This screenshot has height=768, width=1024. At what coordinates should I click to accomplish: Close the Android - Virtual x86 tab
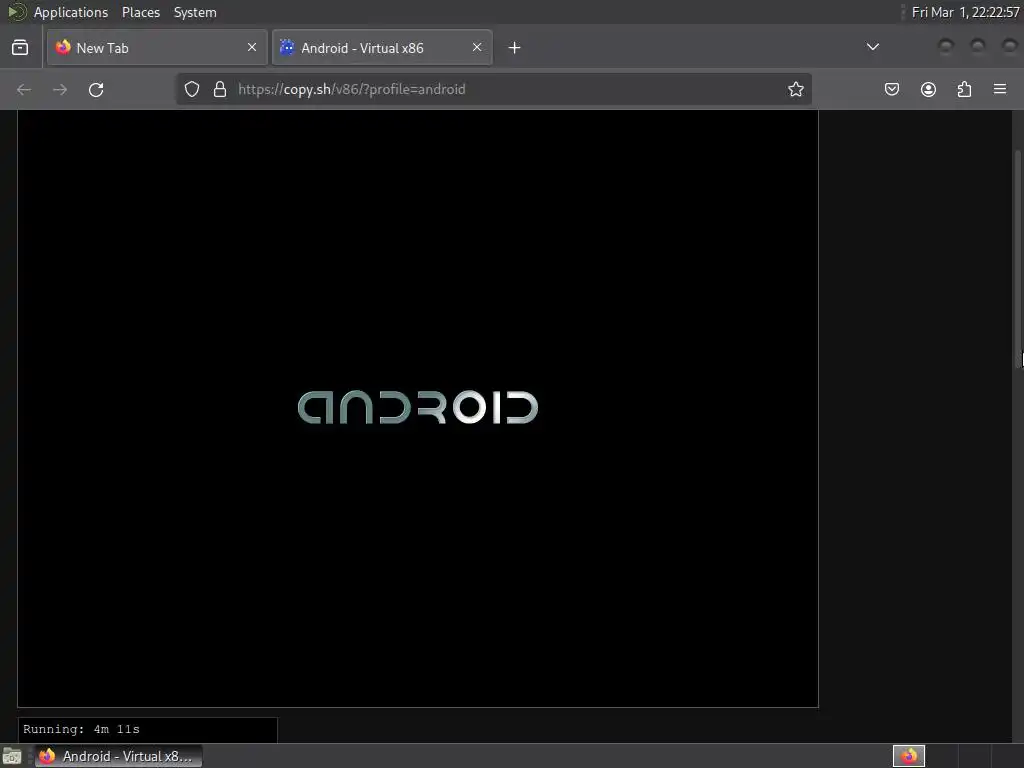click(477, 48)
